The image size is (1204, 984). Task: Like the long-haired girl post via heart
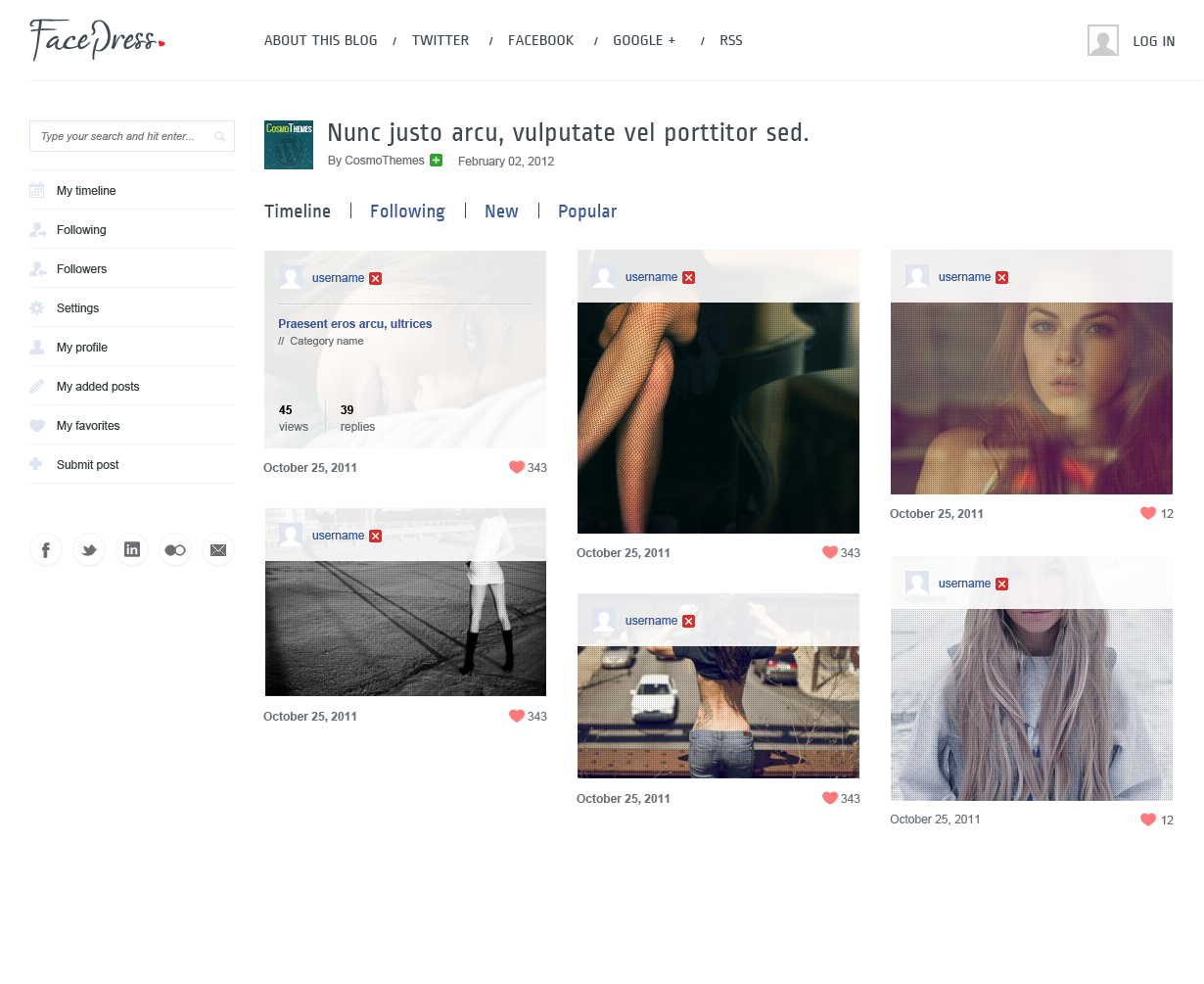click(1148, 820)
